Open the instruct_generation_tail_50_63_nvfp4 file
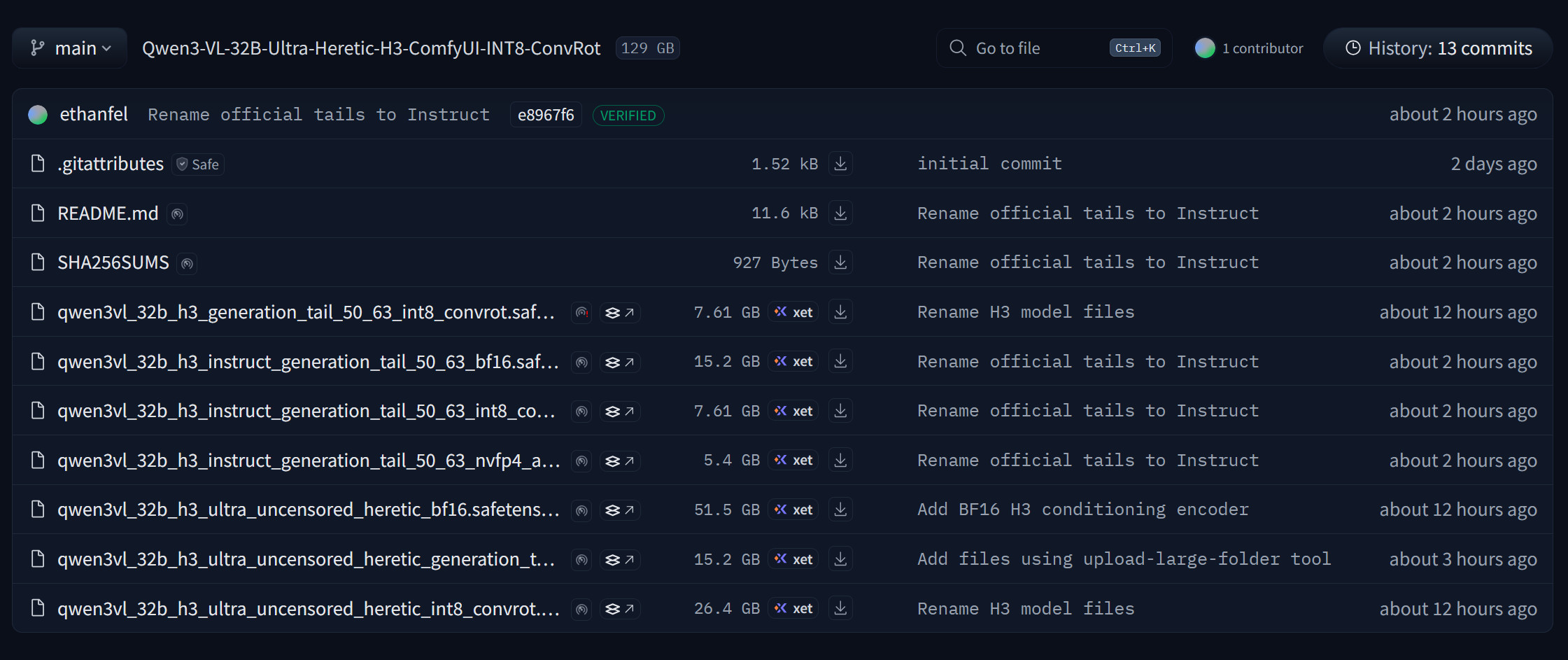 309,461
